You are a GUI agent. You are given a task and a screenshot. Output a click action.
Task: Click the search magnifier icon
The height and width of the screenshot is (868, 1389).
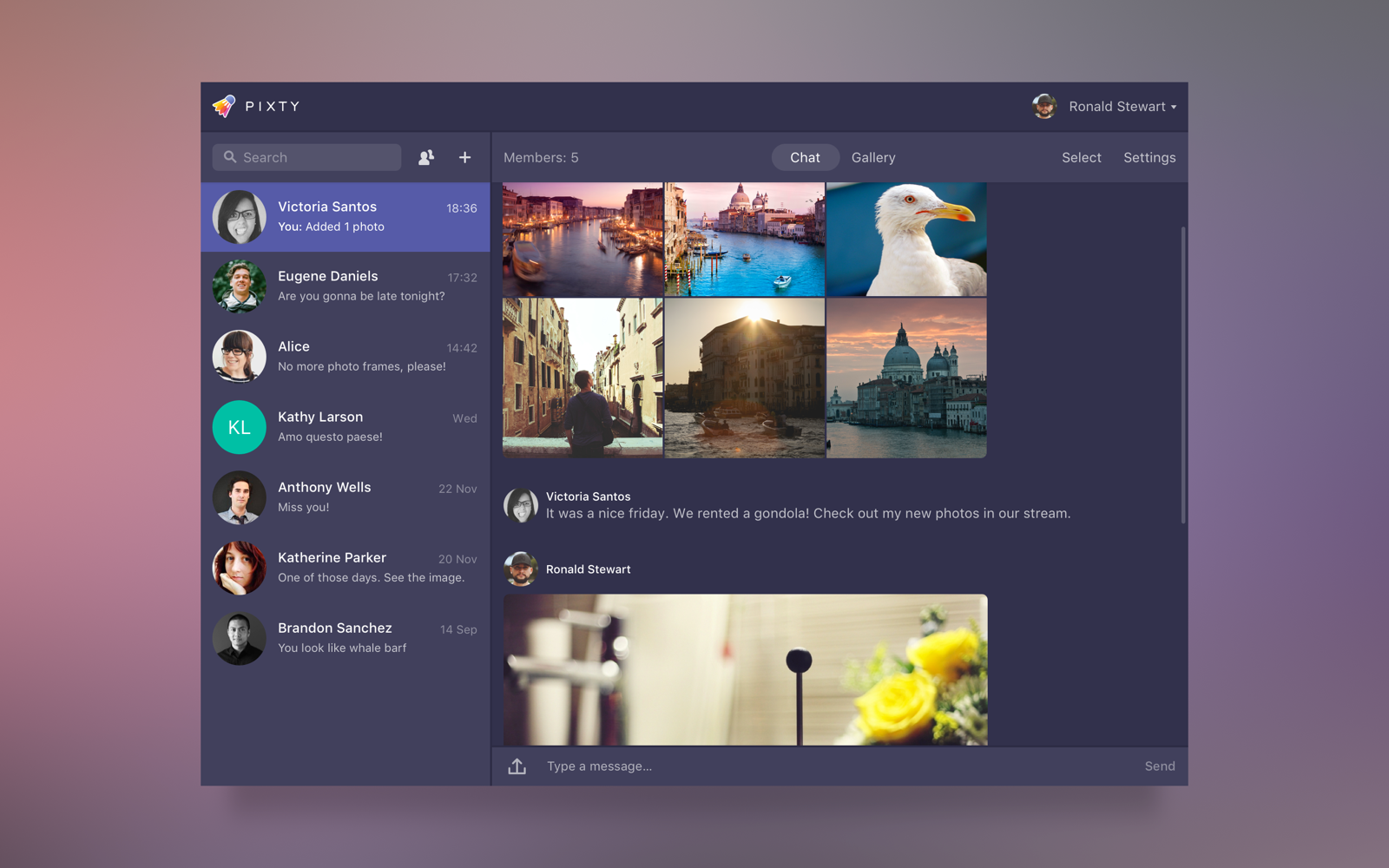pos(230,157)
